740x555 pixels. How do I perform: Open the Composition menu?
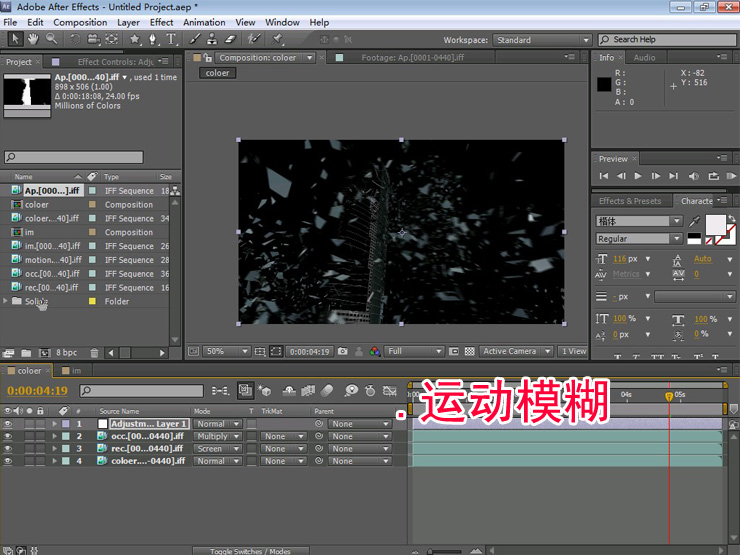pyautogui.click(x=79, y=22)
